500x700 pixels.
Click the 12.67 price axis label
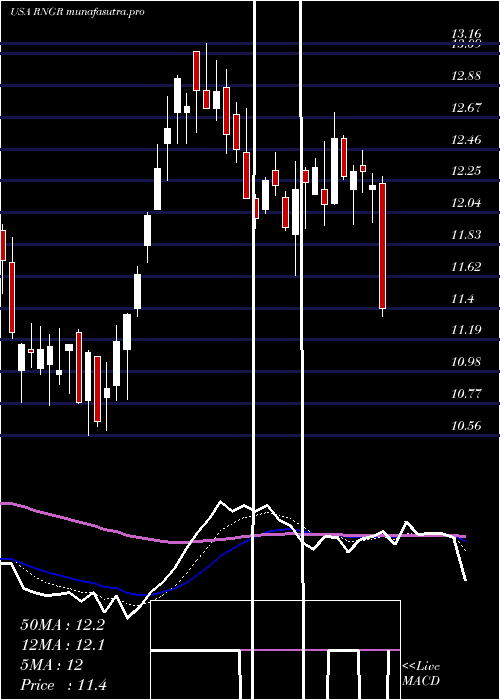point(466,108)
